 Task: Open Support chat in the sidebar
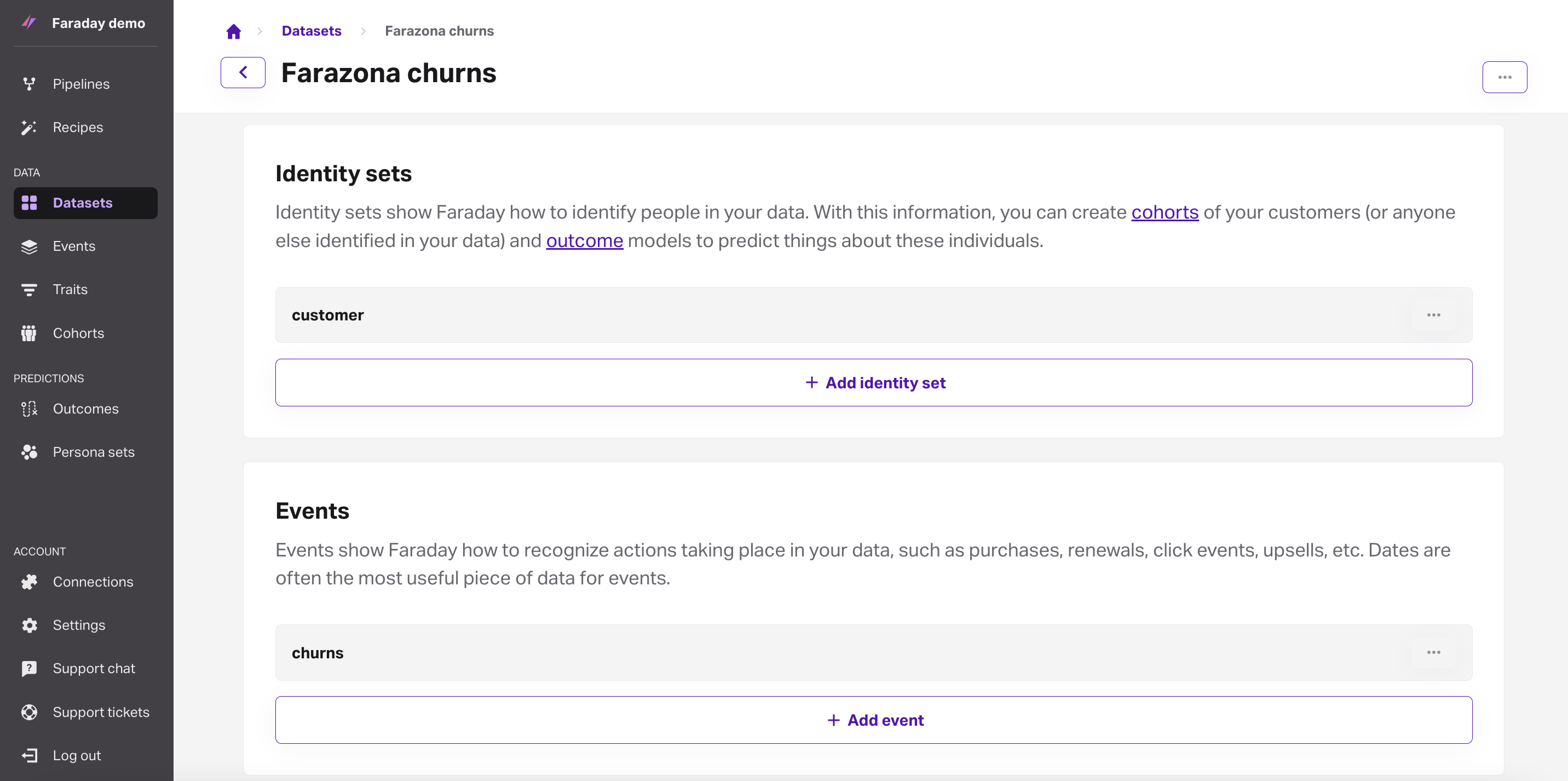coord(85,668)
